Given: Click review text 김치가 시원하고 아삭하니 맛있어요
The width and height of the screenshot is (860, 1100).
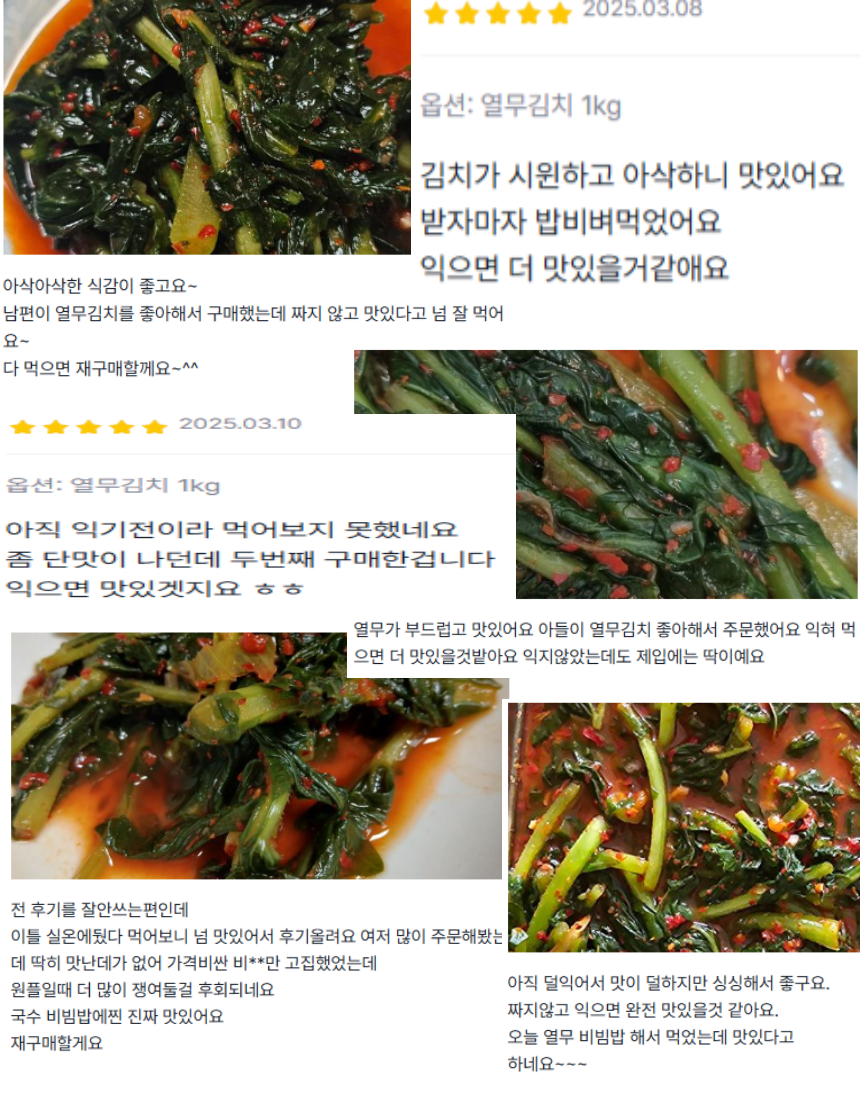Looking at the screenshot, I should (631, 175).
